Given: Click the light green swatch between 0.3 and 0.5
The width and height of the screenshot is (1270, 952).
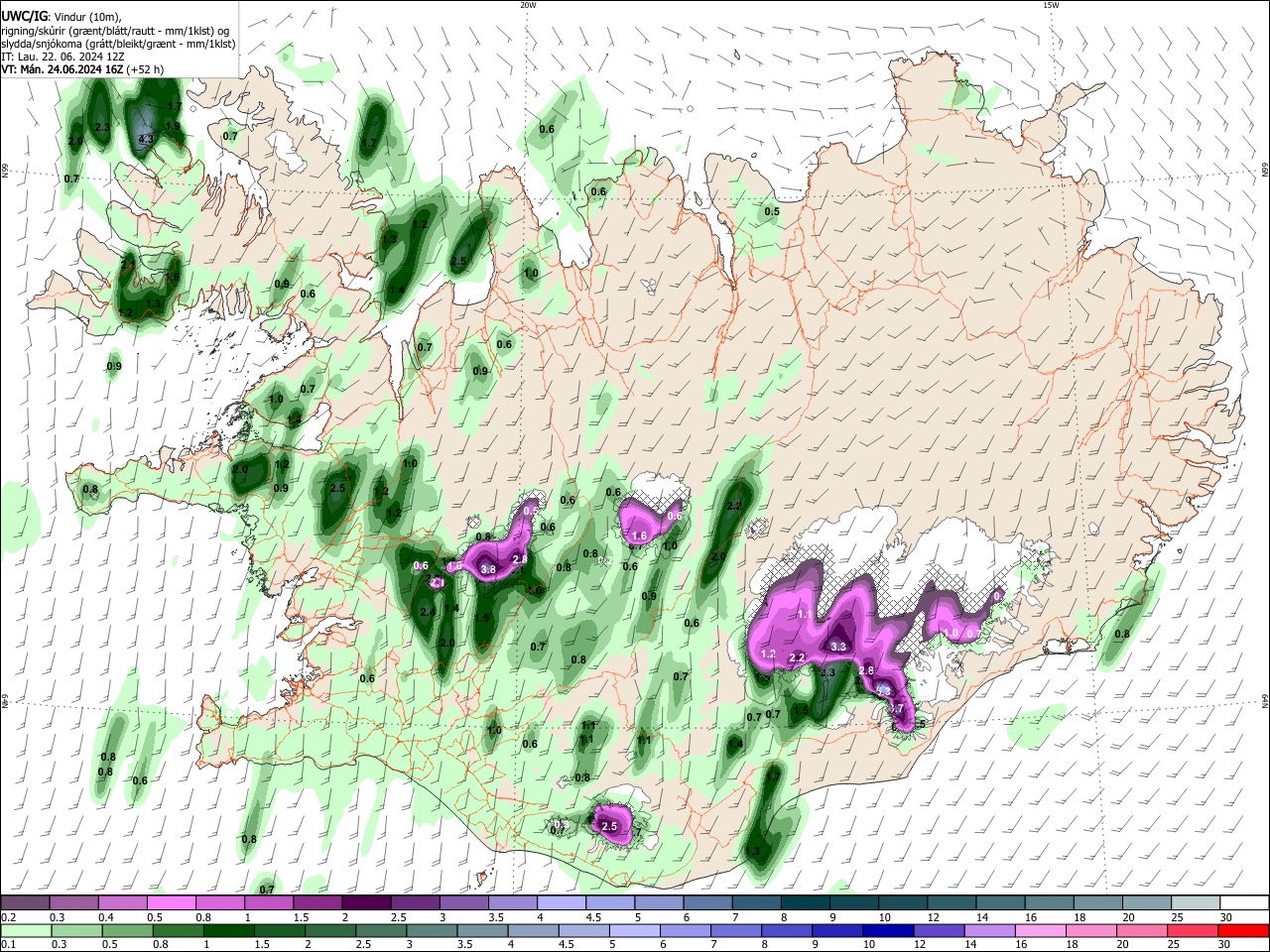Looking at the screenshot, I should pyautogui.click(x=76, y=930).
